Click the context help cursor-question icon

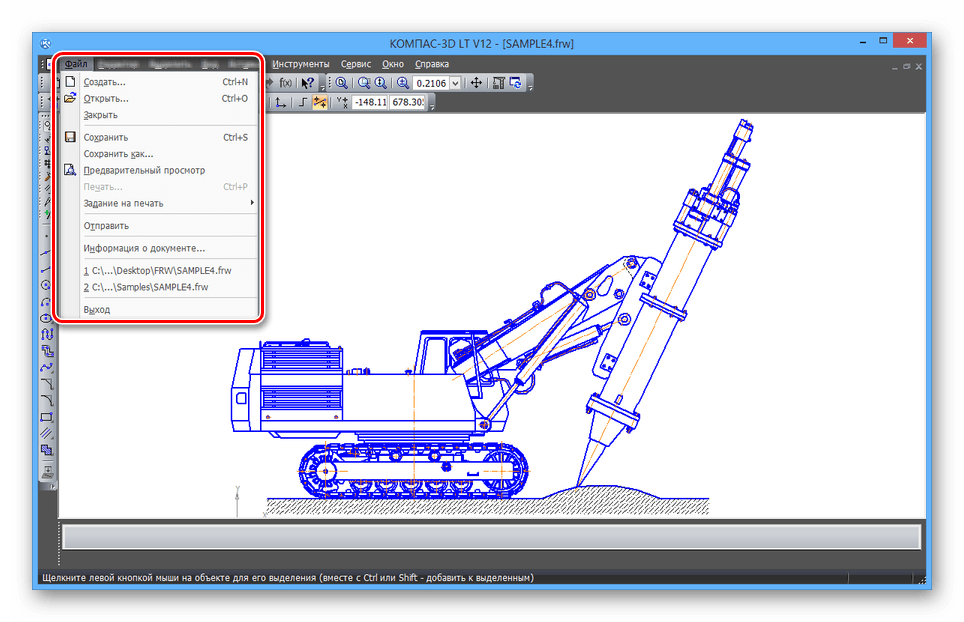tap(309, 83)
